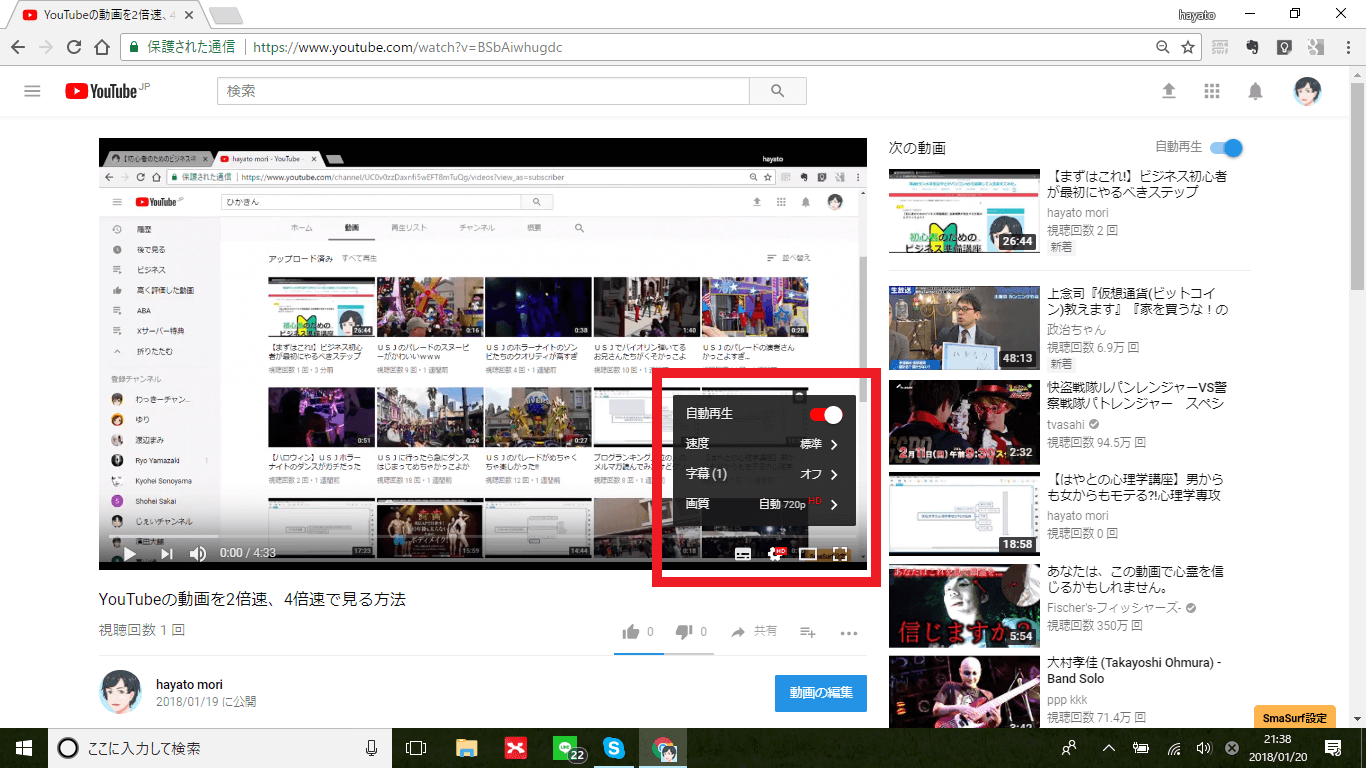This screenshot has width=1366, height=768.
Task: Open the notifications bell
Action: (1256, 91)
